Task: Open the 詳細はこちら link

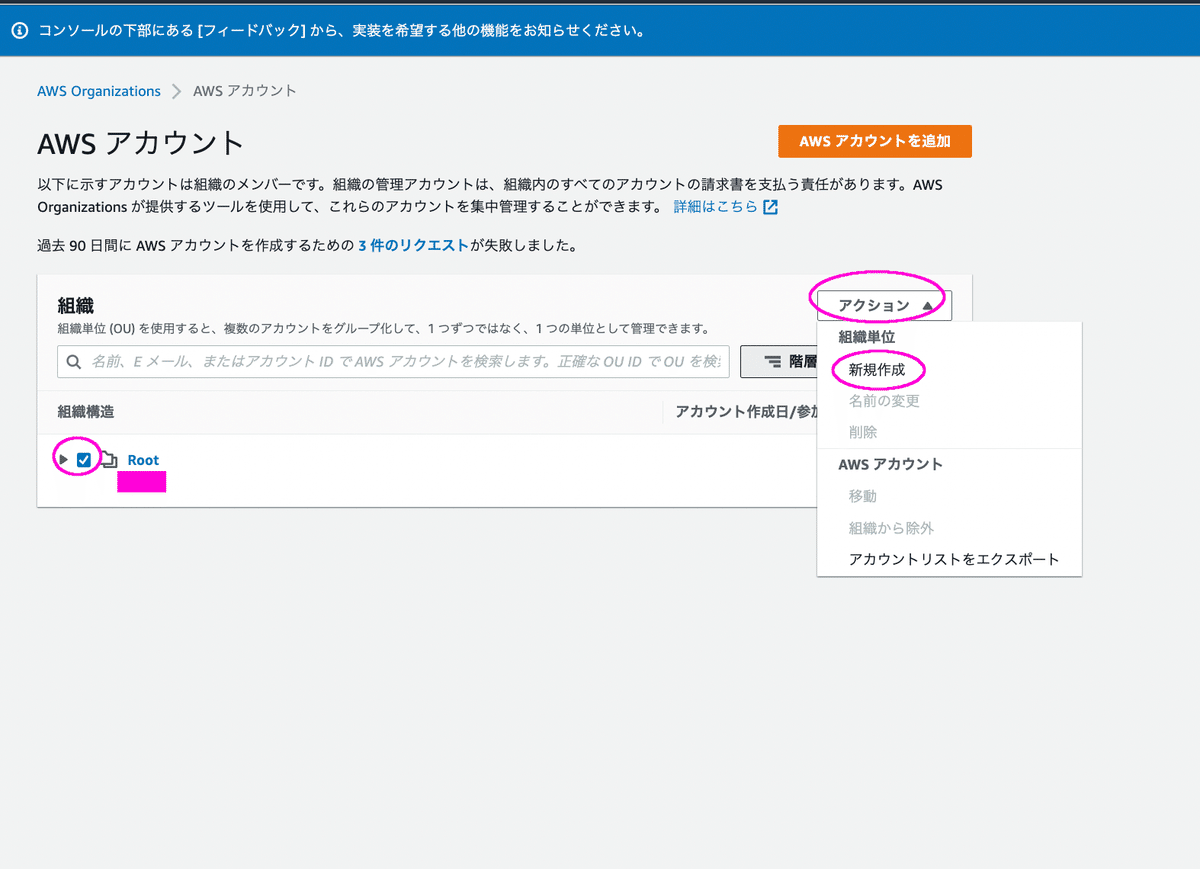Action: [715, 207]
